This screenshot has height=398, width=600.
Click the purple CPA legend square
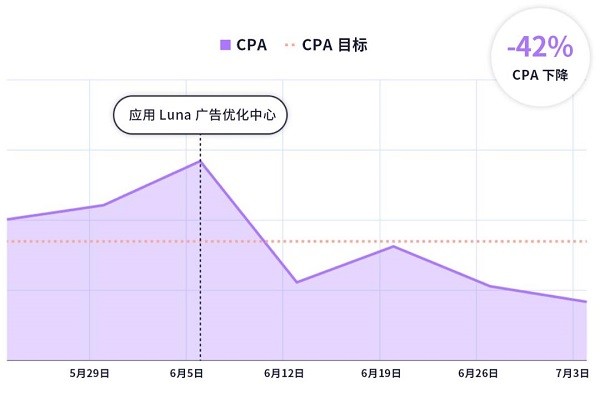click(x=225, y=45)
